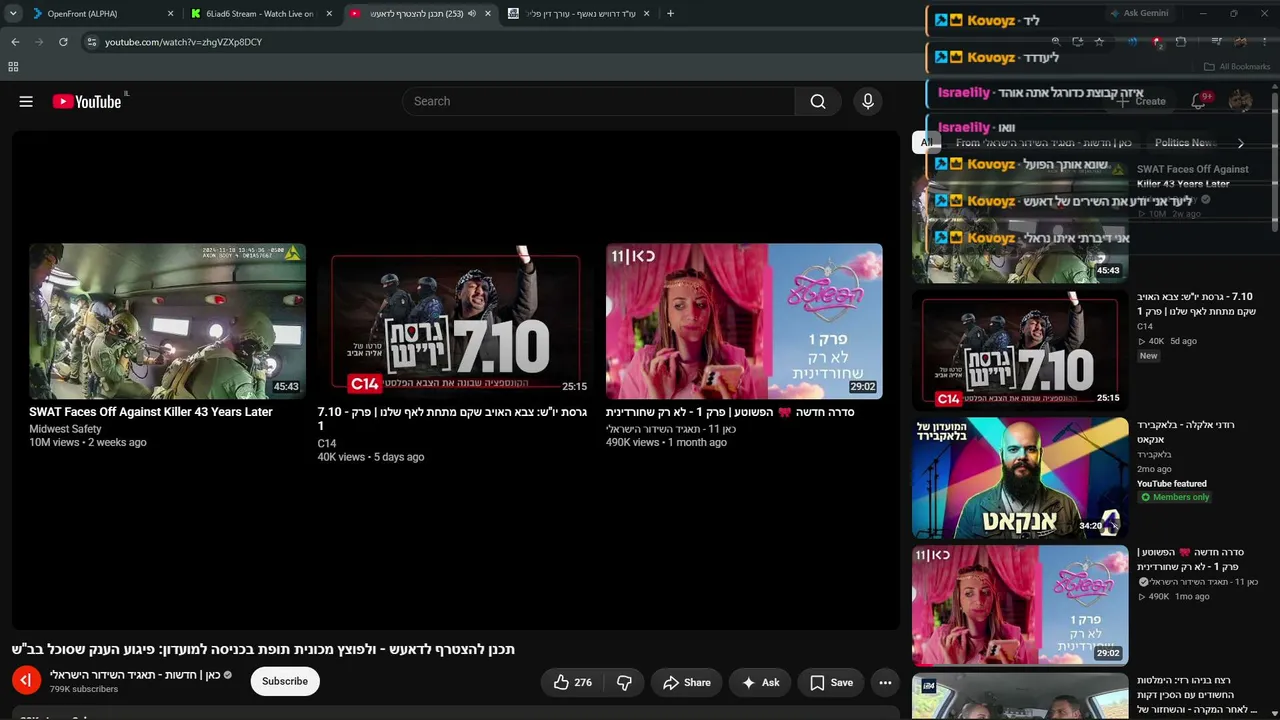
Task: Open the channel avatar for כאן חדשות
Action: point(26,681)
